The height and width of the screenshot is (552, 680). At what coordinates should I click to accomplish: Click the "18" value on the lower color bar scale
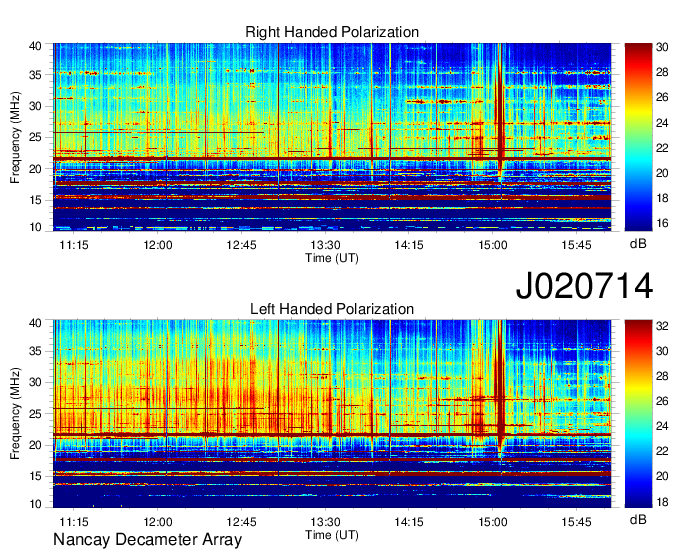662,502
